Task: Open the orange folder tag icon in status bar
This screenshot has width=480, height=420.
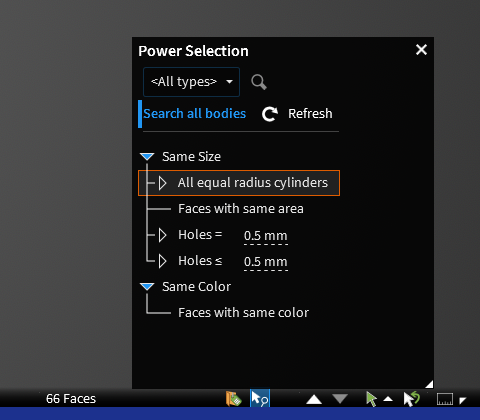Action: [x=234, y=398]
